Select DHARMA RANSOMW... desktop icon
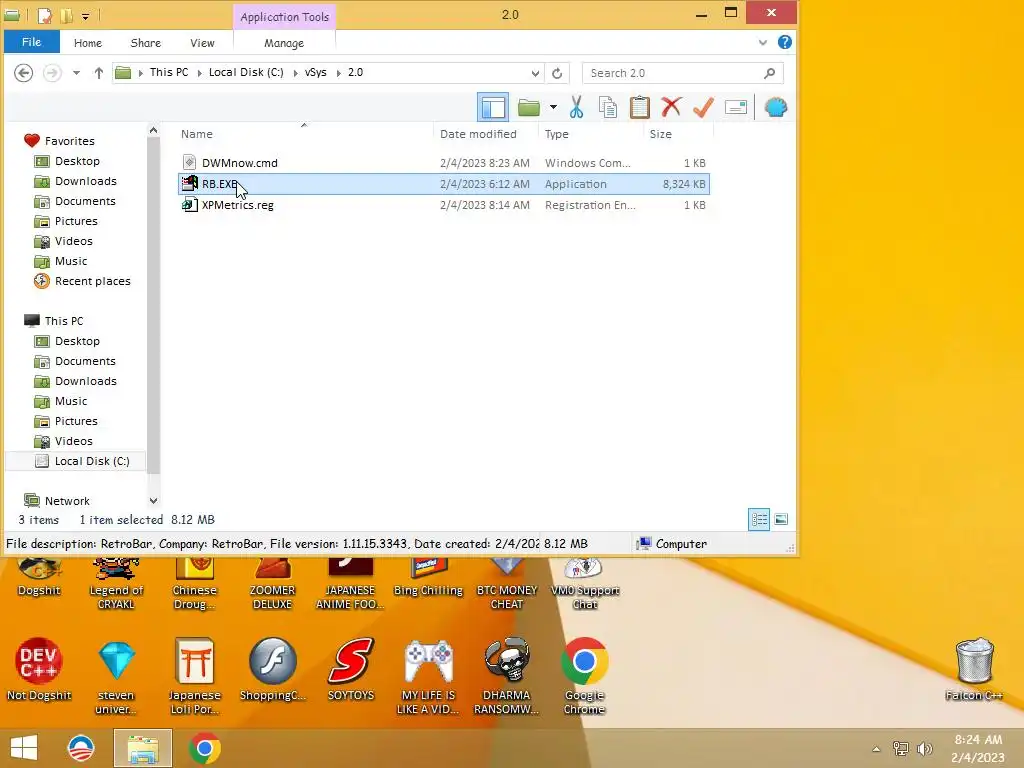Image resolution: width=1024 pixels, height=768 pixels. pyautogui.click(x=506, y=676)
